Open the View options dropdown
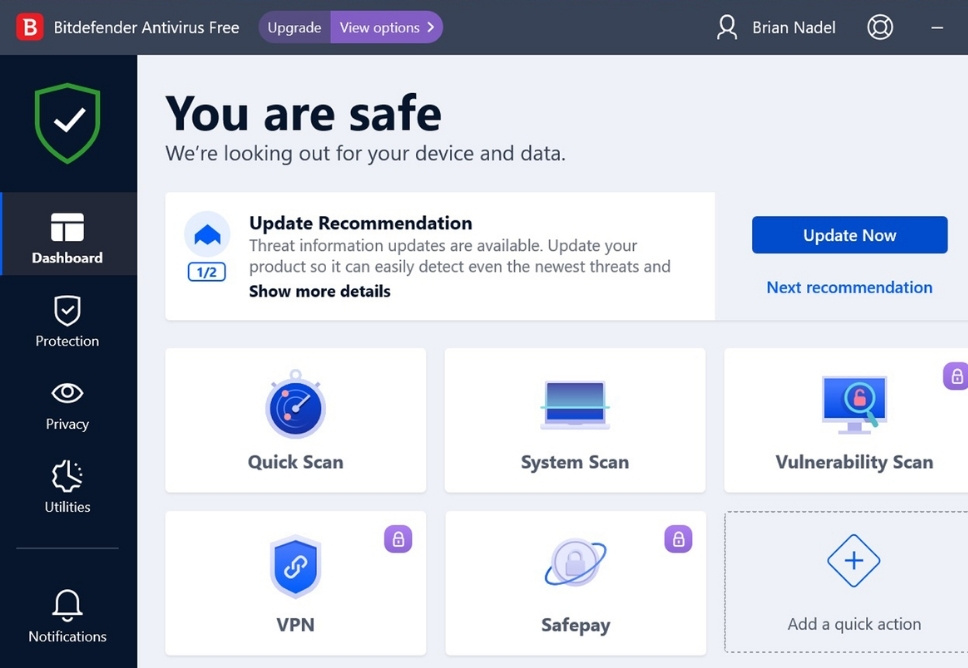This screenshot has height=668, width=968. (x=387, y=27)
